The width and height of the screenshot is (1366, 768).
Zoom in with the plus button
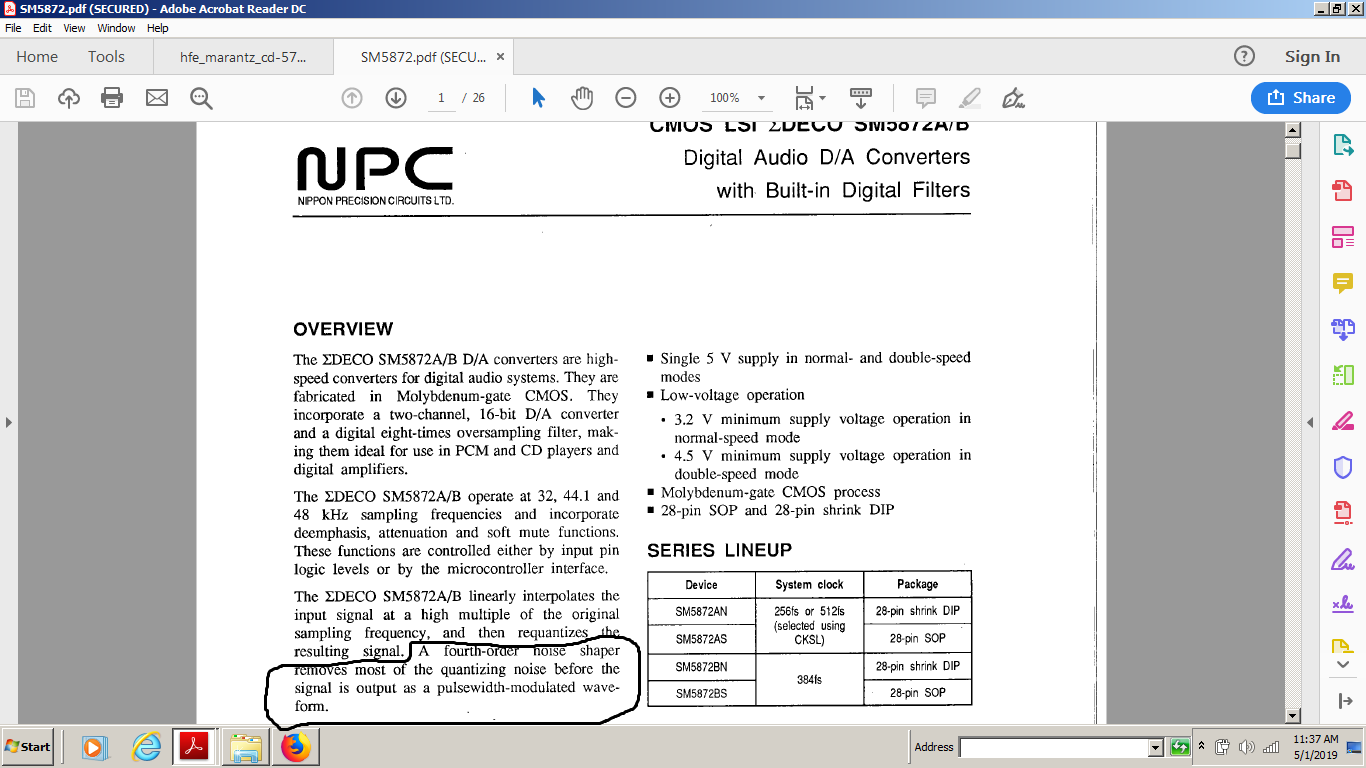pos(670,98)
